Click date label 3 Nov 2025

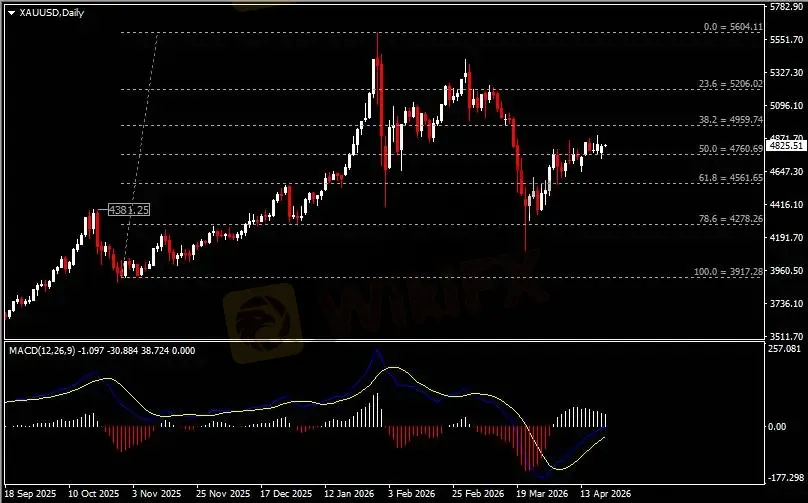coord(157,493)
